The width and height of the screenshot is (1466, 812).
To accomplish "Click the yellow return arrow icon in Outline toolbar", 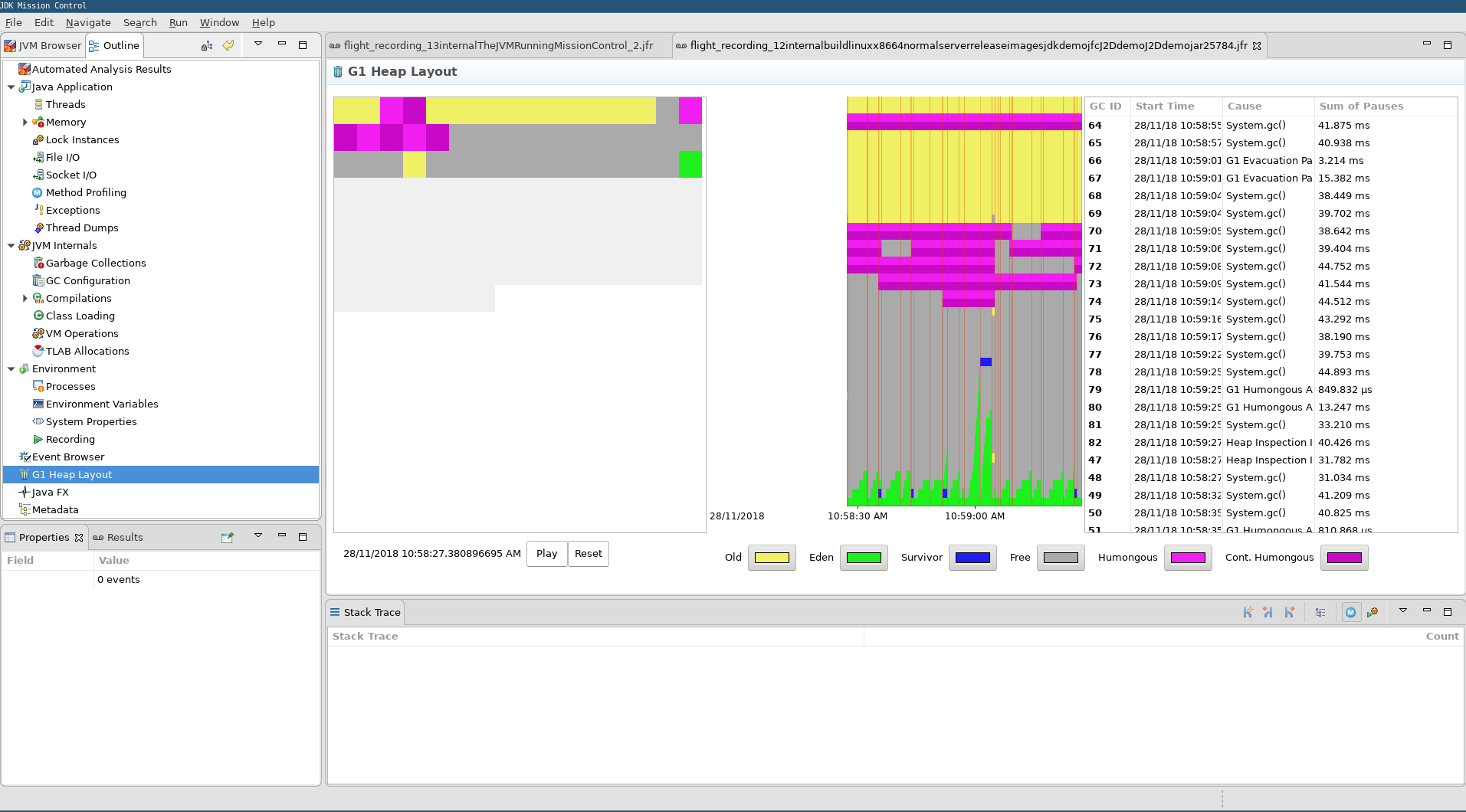I will (x=228, y=45).
